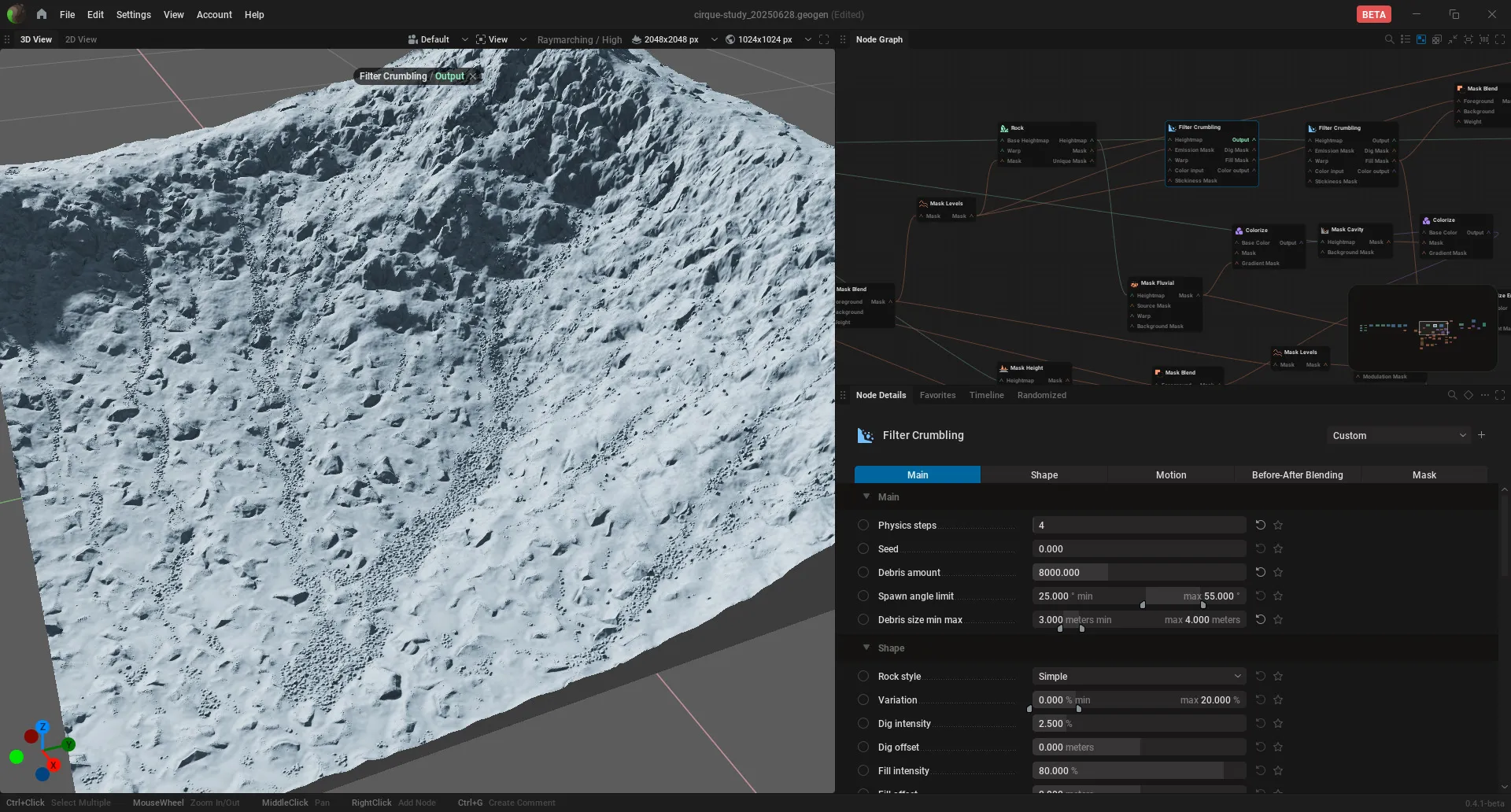Reset the Physics steps value
Viewport: 1511px width, 812px height.
pos(1260,525)
